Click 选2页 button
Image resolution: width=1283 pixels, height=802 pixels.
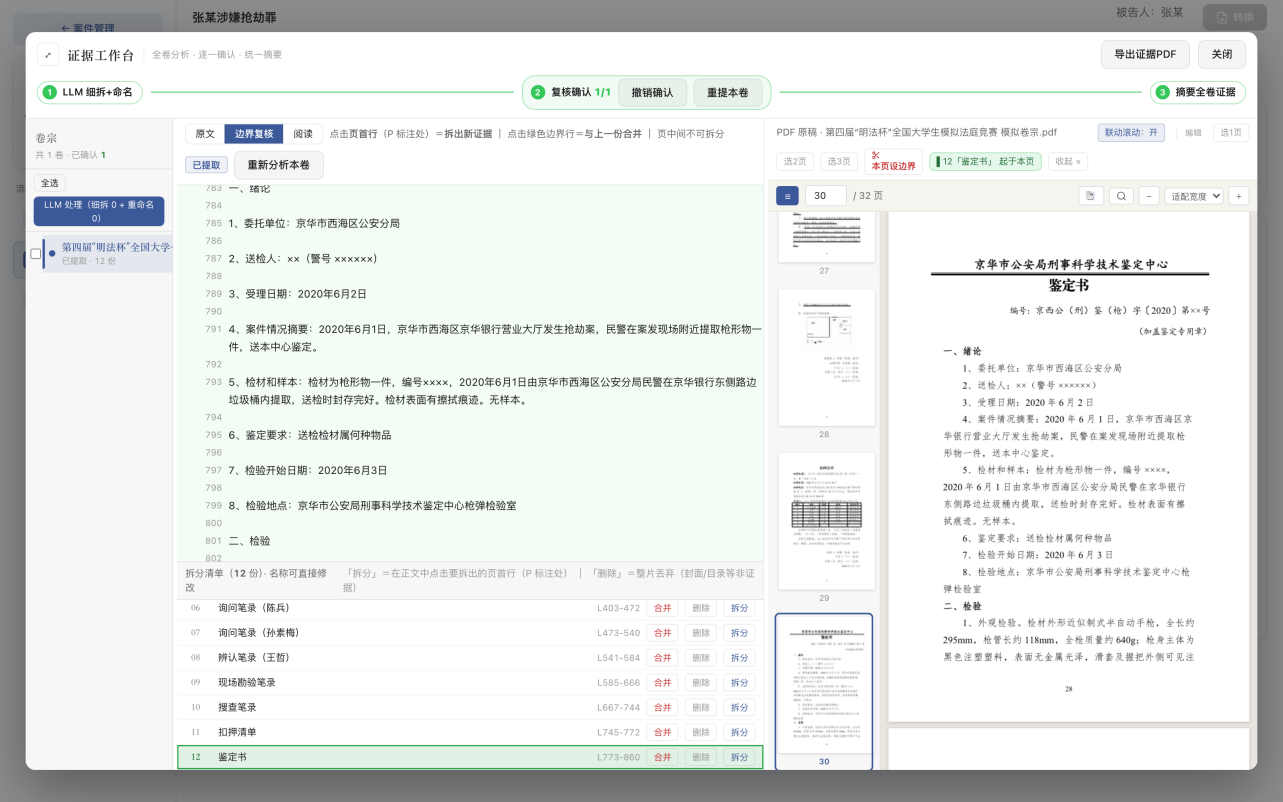pos(795,161)
